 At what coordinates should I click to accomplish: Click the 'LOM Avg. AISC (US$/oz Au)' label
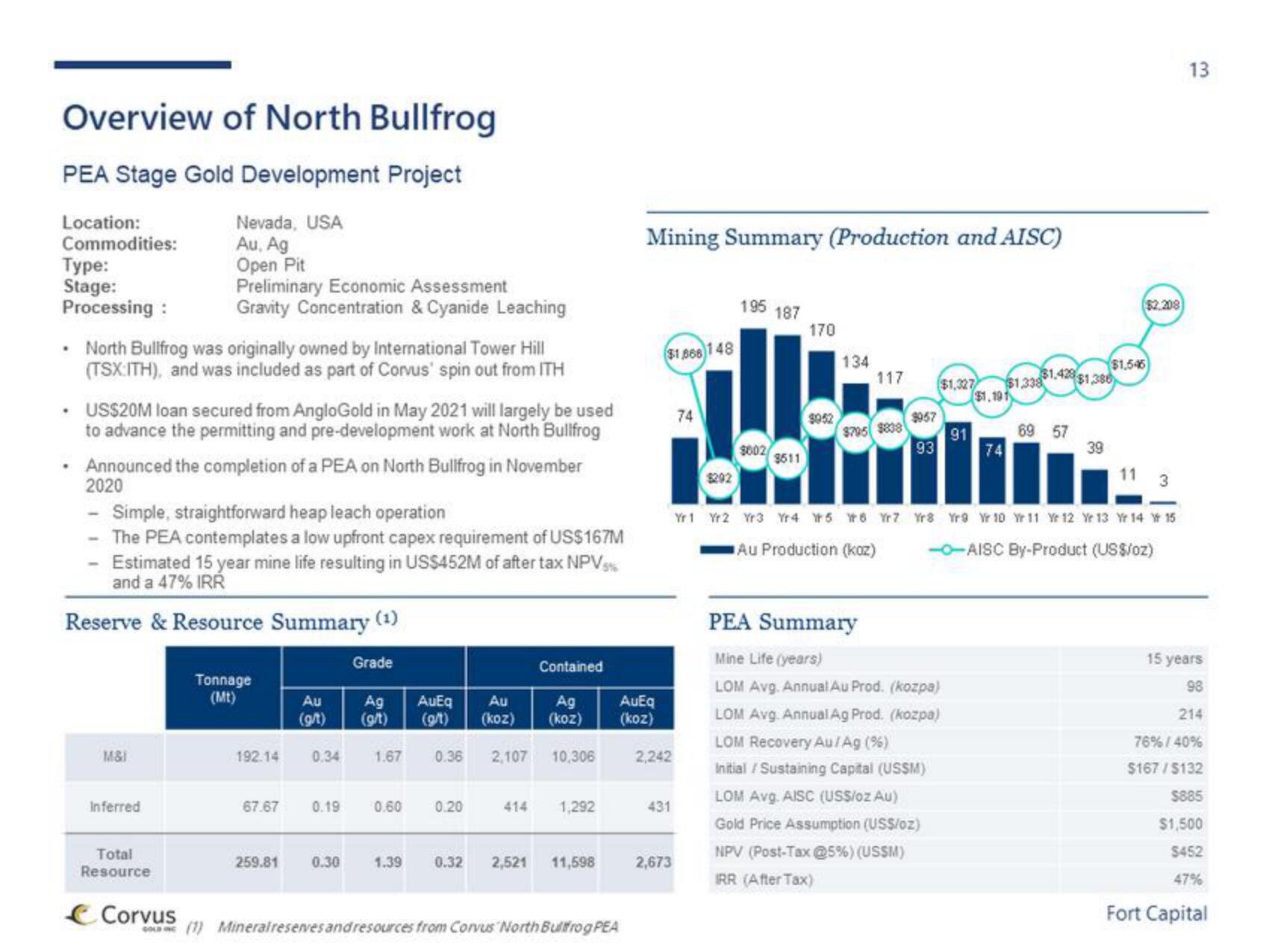806,796
